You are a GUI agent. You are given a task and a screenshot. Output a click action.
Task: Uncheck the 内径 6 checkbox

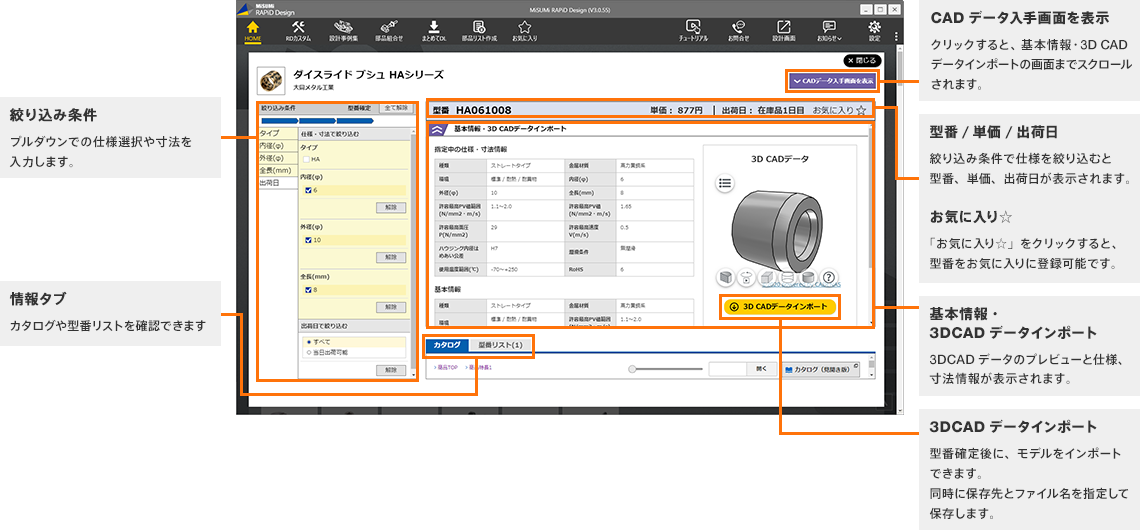308,190
